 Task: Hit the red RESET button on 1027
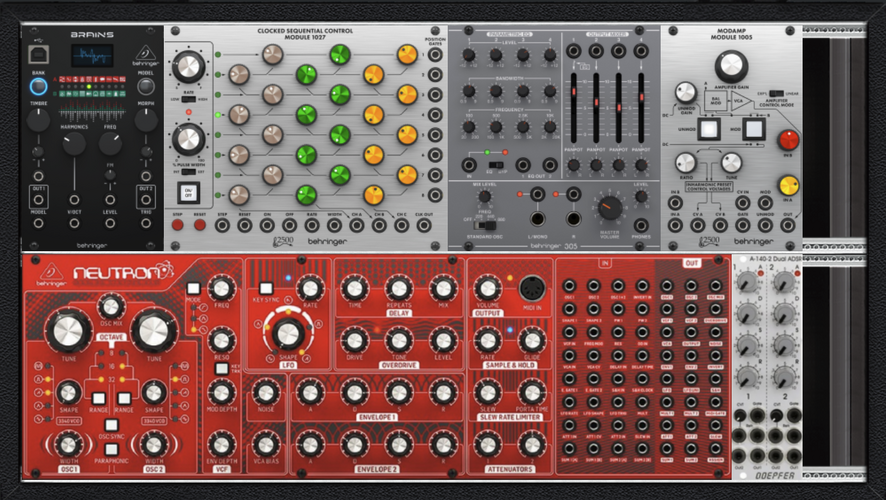pyautogui.click(x=199, y=225)
